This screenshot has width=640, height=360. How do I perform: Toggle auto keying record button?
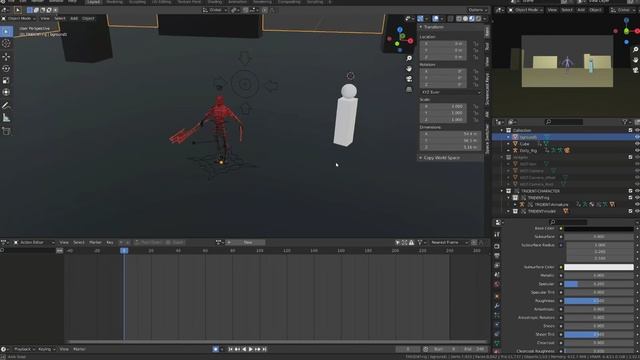pos(216,349)
